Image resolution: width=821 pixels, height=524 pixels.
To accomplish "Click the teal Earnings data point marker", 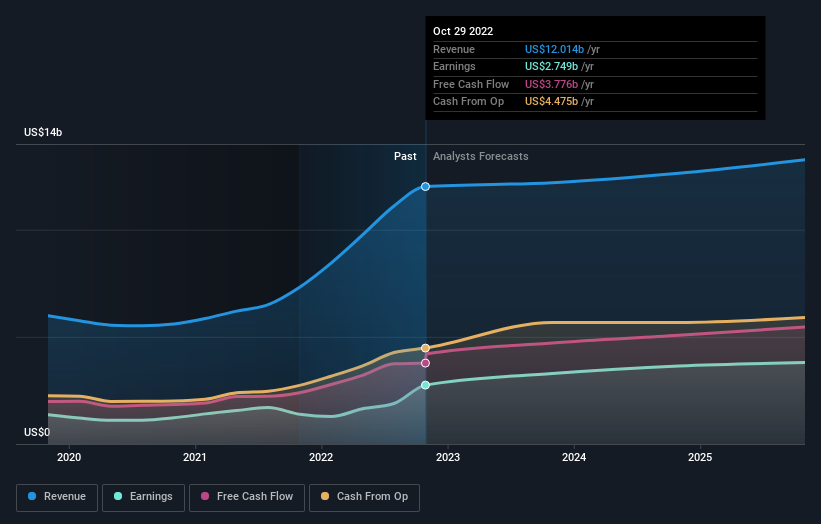I will pyautogui.click(x=426, y=385).
